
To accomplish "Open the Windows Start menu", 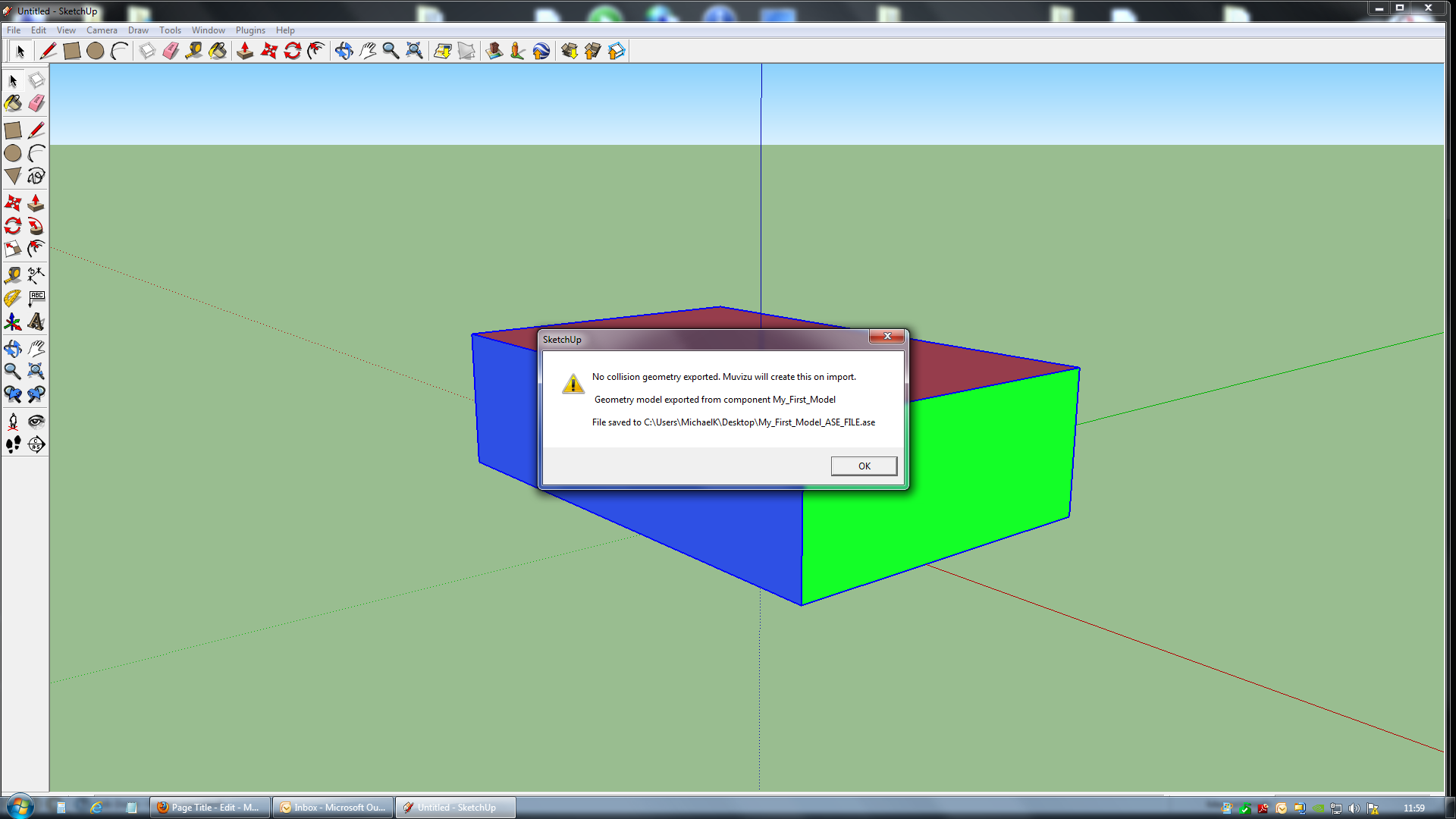I will [20, 807].
